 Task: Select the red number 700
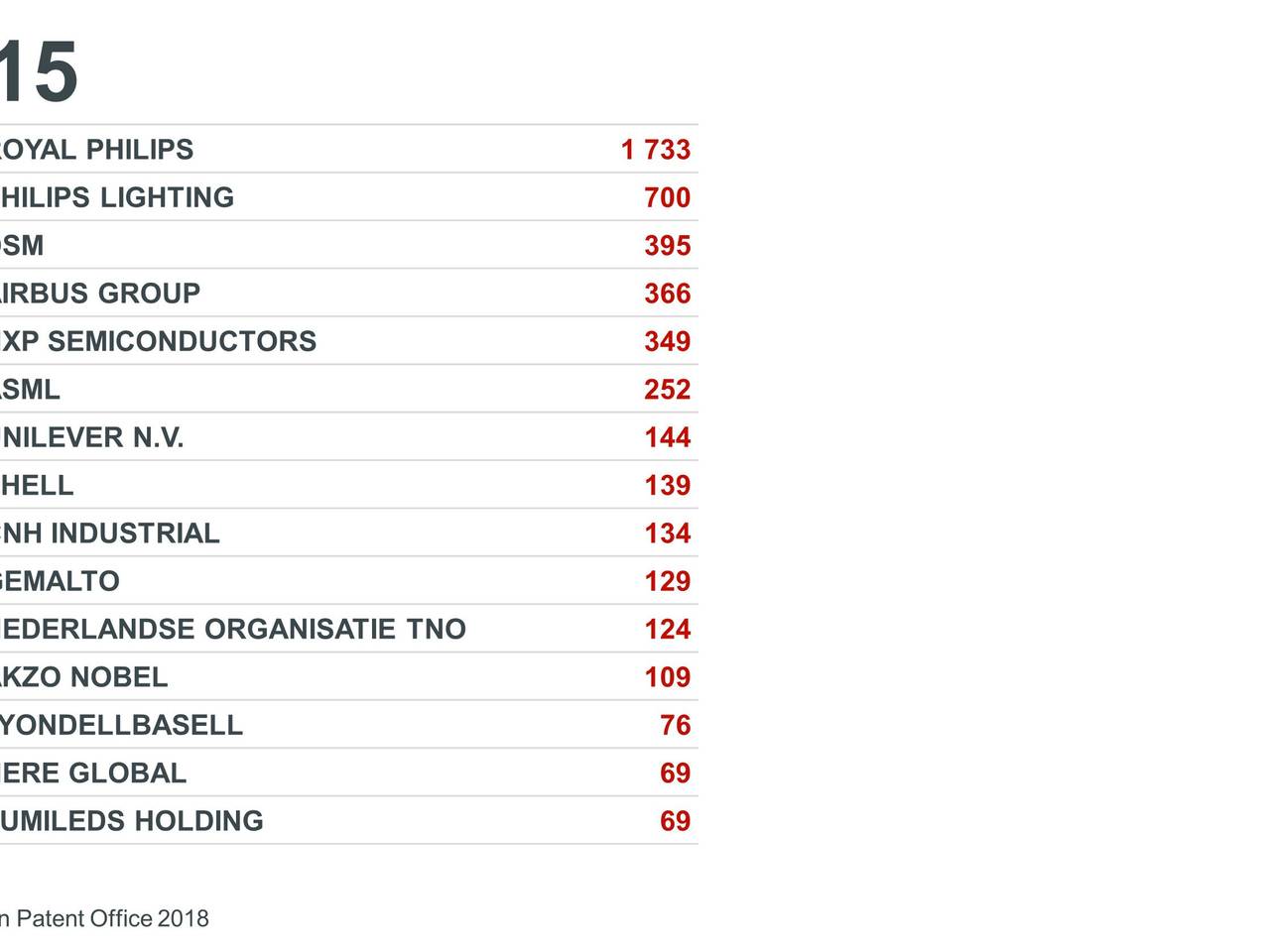coord(667,197)
